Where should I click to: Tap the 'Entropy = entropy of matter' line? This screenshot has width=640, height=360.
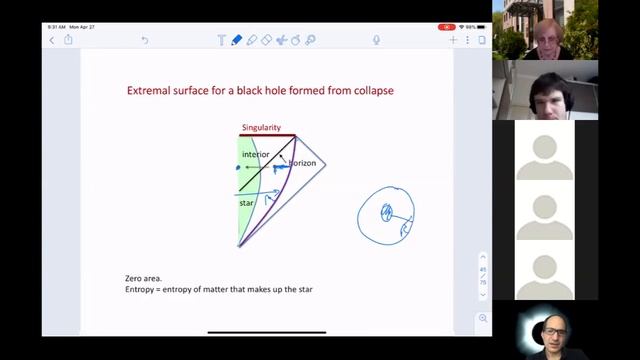219,289
